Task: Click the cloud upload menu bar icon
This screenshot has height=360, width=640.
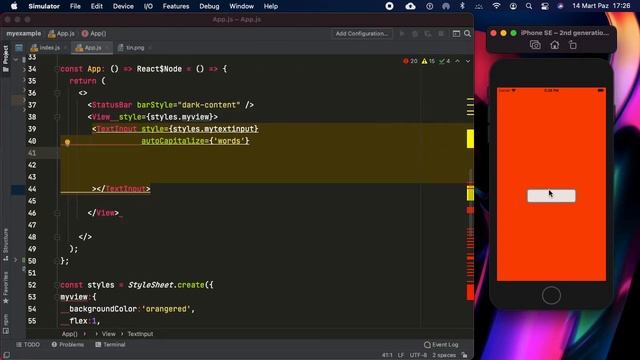Action: (x=410, y=6)
